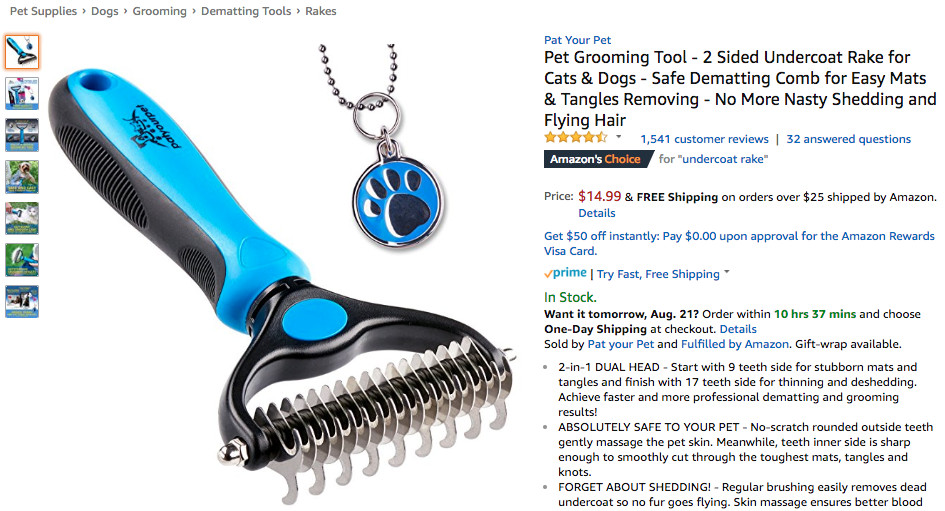Image resolution: width=945 pixels, height=511 pixels.
Task: Click the Pat Your Pet brand link
Action: click(577, 40)
